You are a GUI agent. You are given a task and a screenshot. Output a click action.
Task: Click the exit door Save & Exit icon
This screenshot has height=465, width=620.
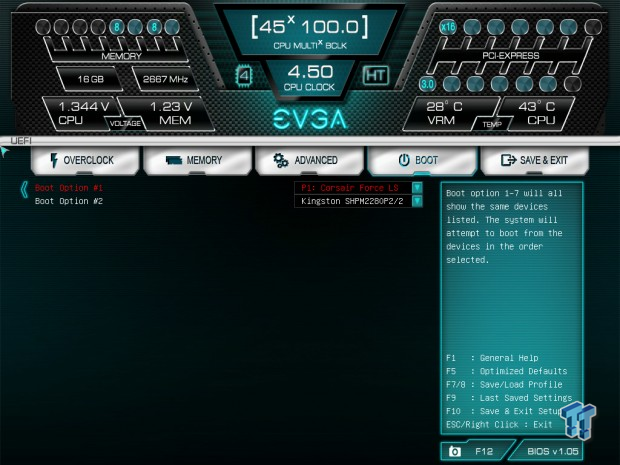click(x=508, y=160)
